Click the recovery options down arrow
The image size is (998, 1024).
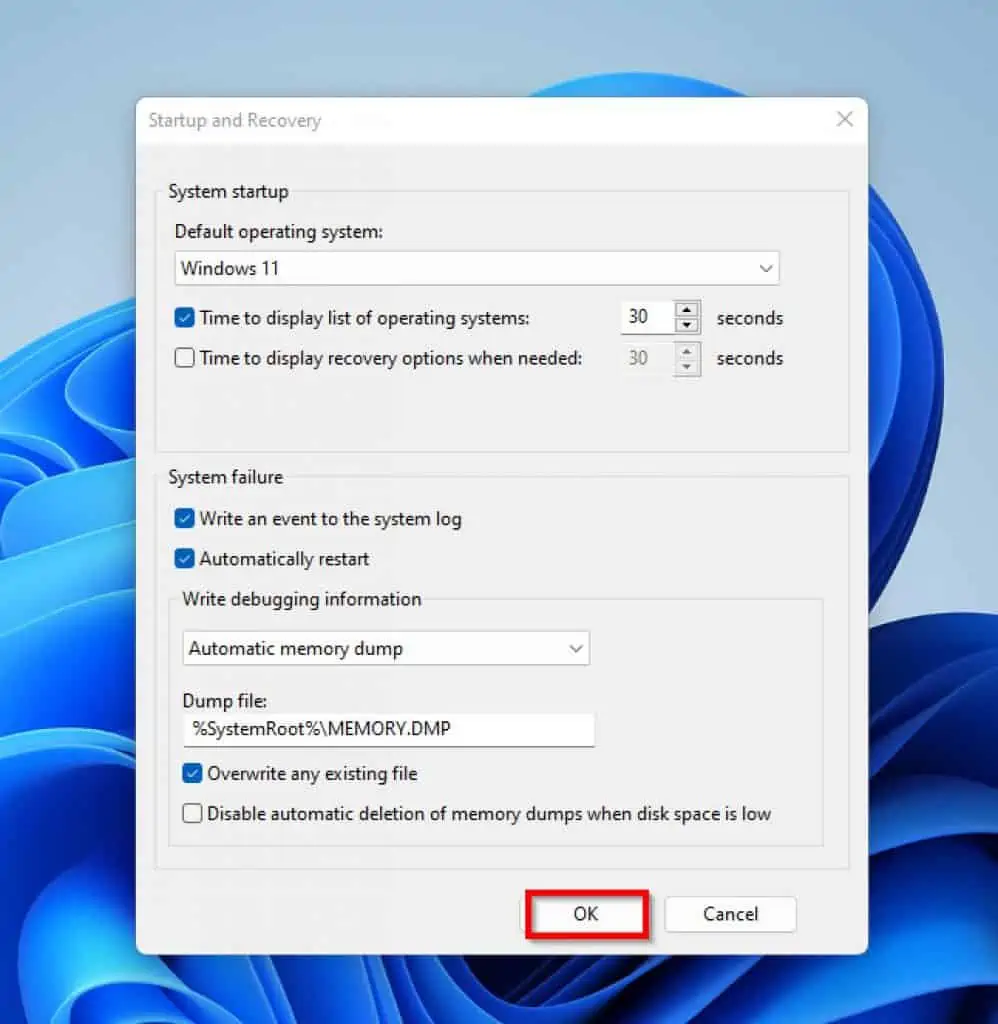coord(686,366)
